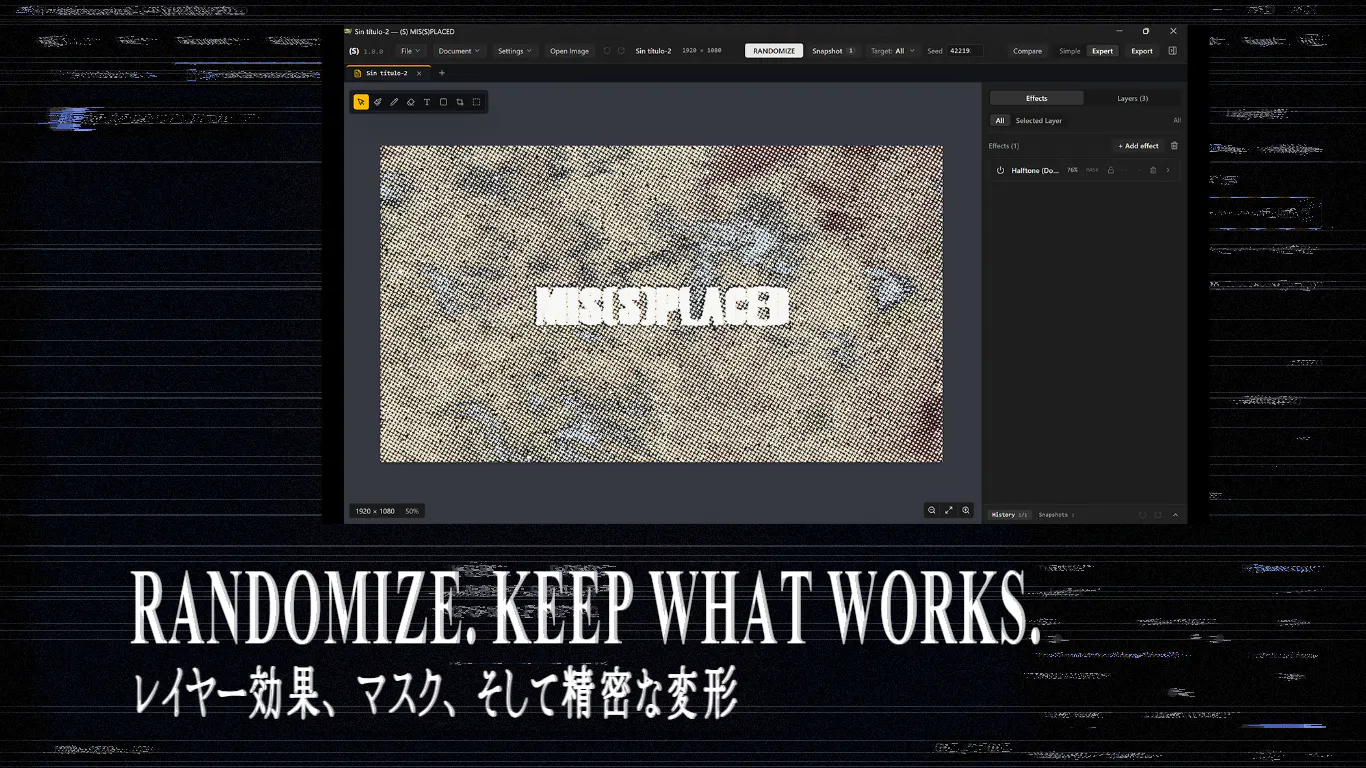The width and height of the screenshot is (1366, 768).
Task: Filter effects by All
Action: click(999, 121)
